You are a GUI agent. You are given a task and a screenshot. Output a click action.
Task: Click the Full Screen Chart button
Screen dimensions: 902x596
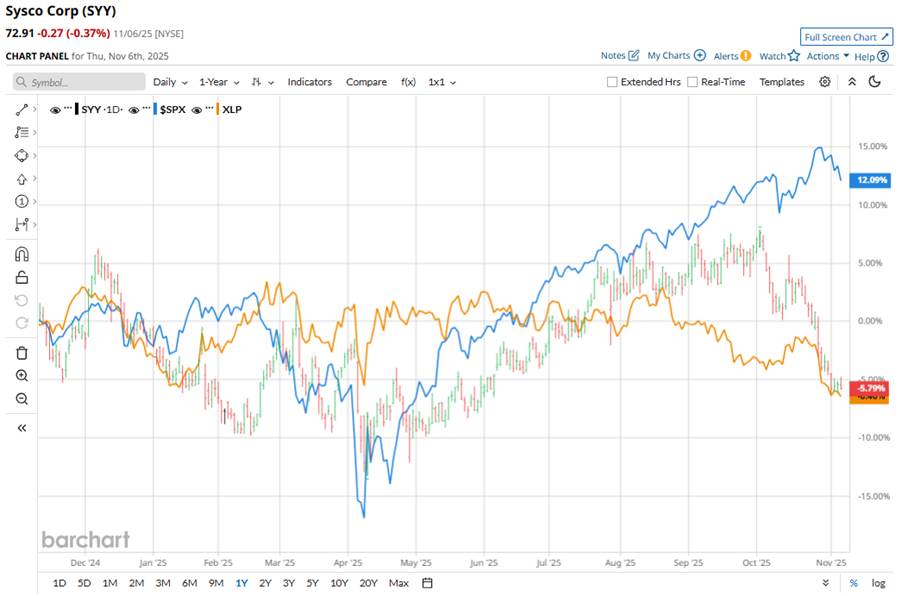[x=846, y=37]
